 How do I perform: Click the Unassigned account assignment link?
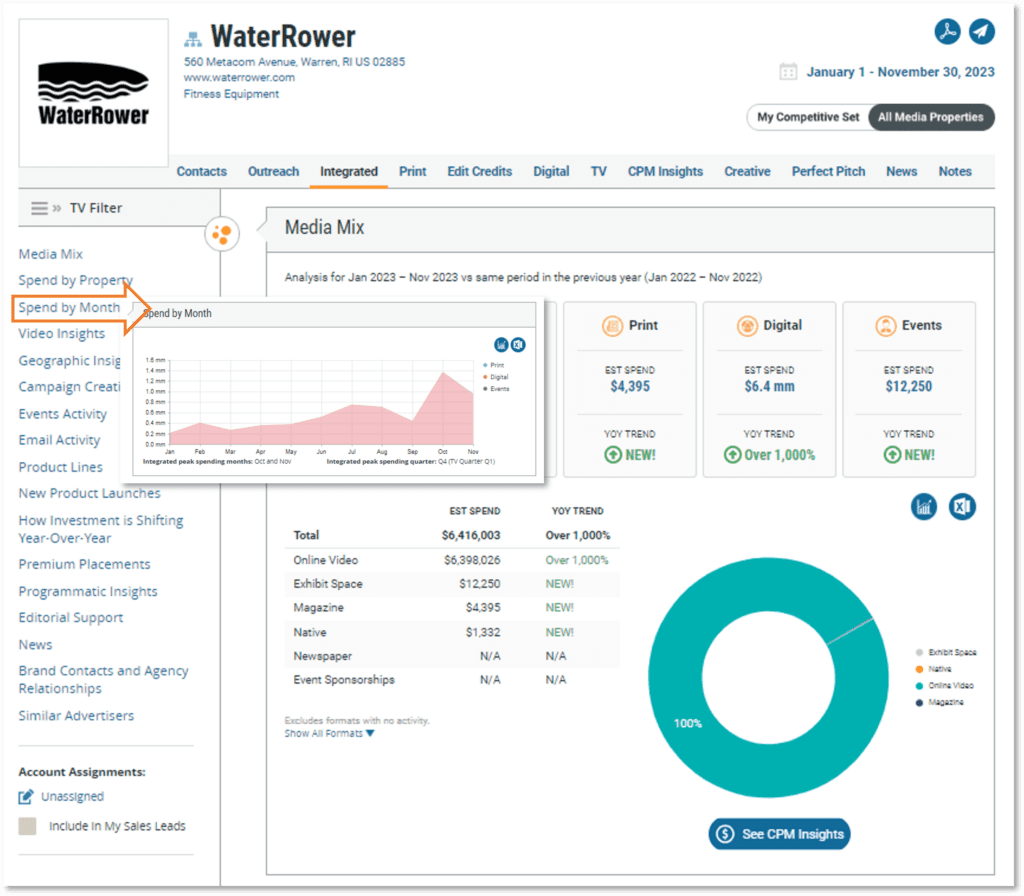[72, 797]
